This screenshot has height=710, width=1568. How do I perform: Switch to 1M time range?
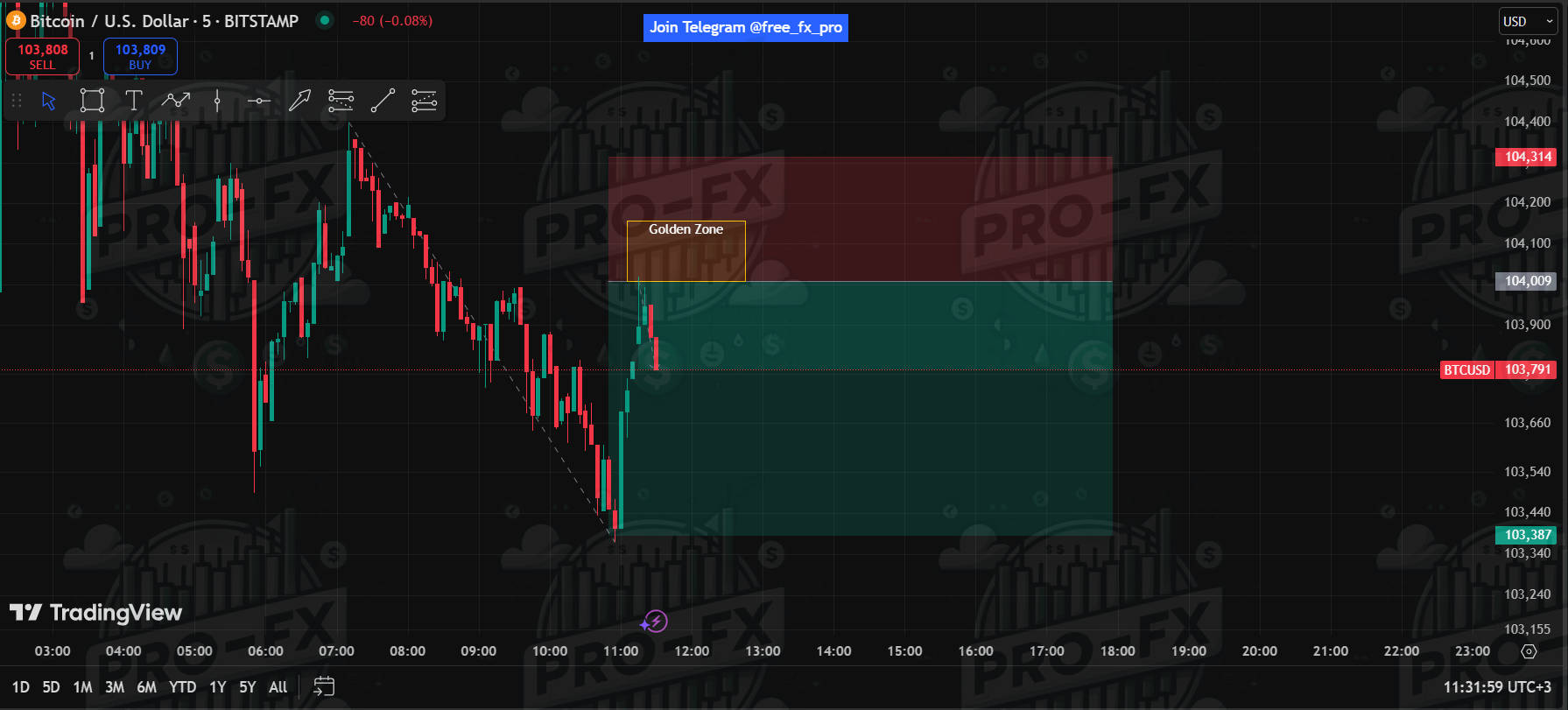click(83, 687)
